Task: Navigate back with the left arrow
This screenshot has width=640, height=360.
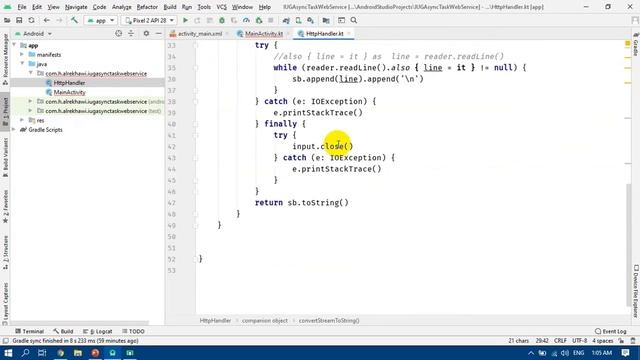Action: click(47, 20)
